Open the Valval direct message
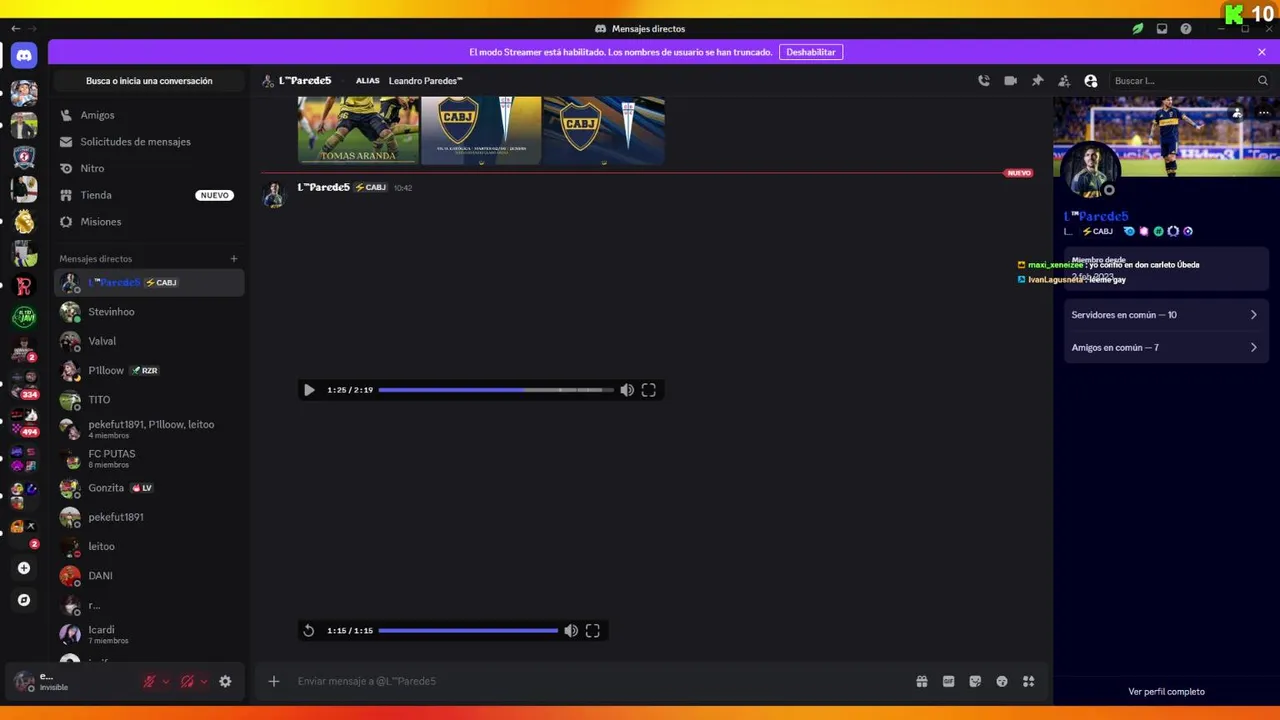Image resolution: width=1280 pixels, height=720 pixels. click(x=149, y=341)
